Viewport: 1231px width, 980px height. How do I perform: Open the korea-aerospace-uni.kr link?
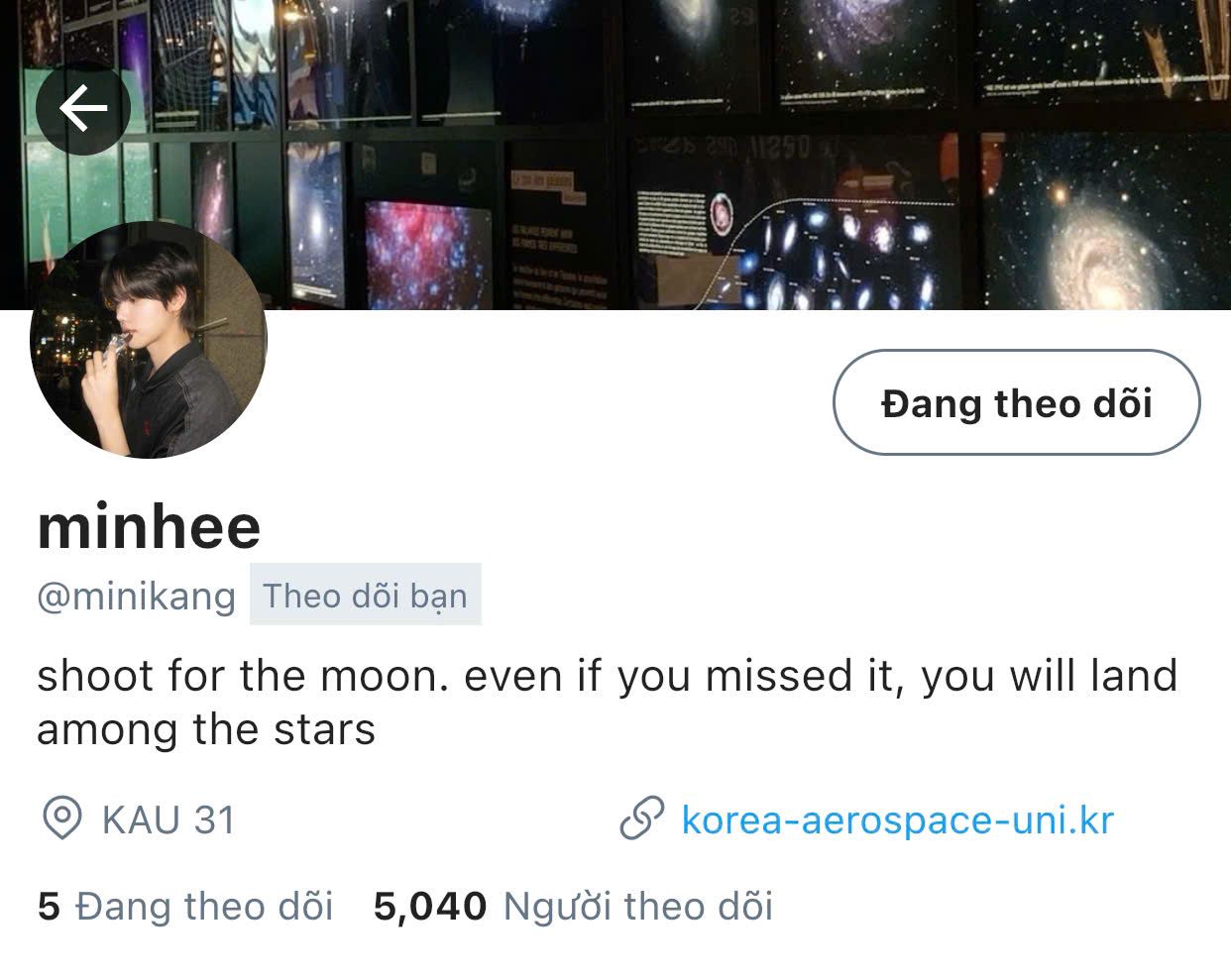pyautogui.click(x=898, y=820)
